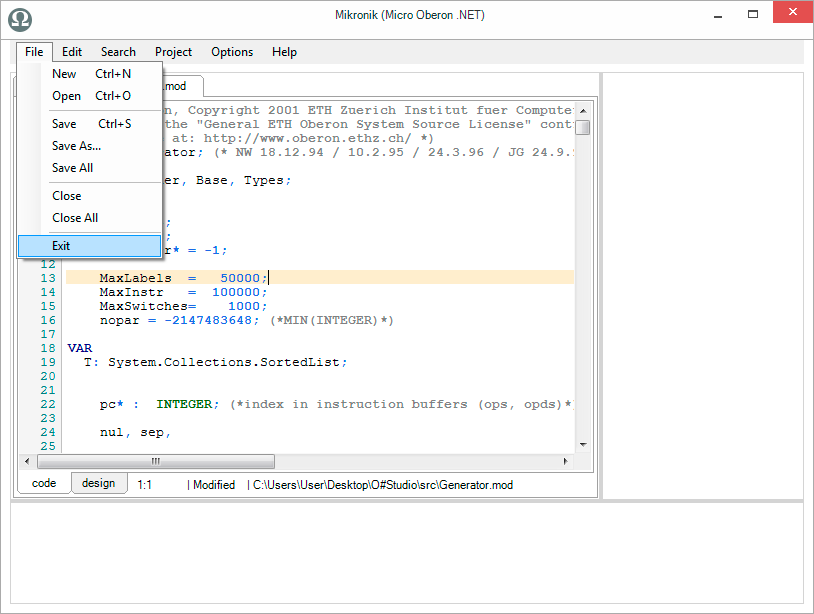814x614 pixels.
Task: Click the Generator.mod file path in status bar
Action: click(x=383, y=485)
